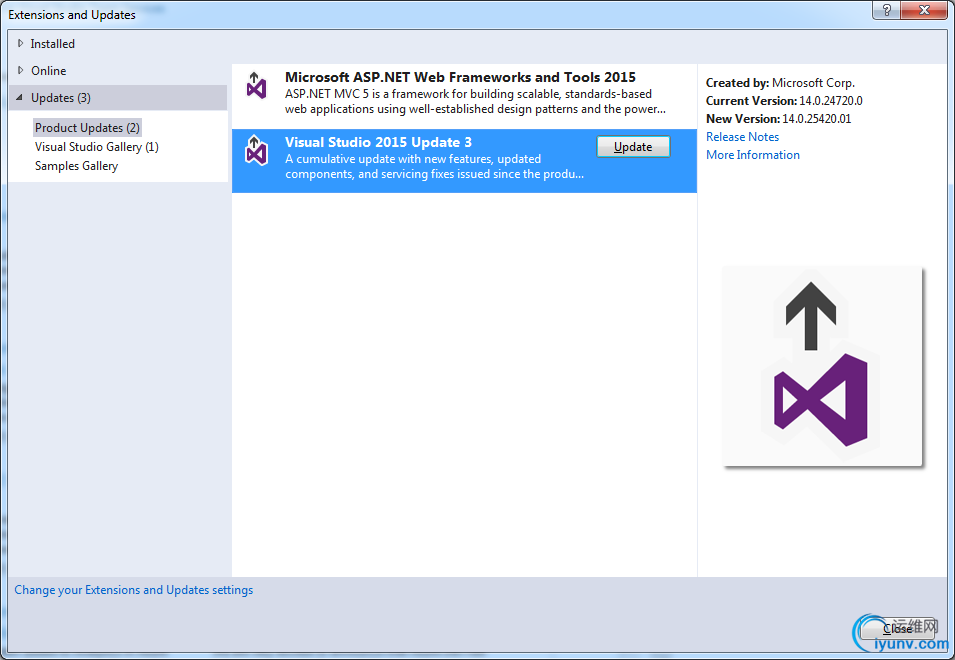Screen dimensions: 955x660
Task: Open the More Information link
Action: click(x=753, y=155)
